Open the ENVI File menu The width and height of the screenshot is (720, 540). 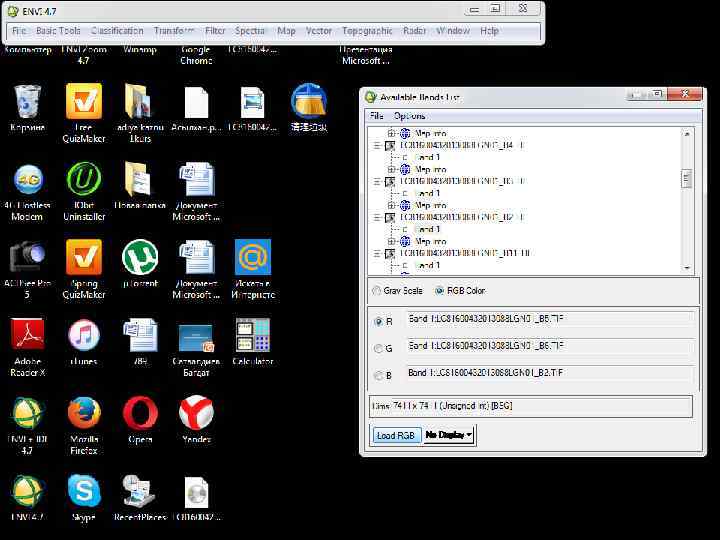[x=19, y=31]
